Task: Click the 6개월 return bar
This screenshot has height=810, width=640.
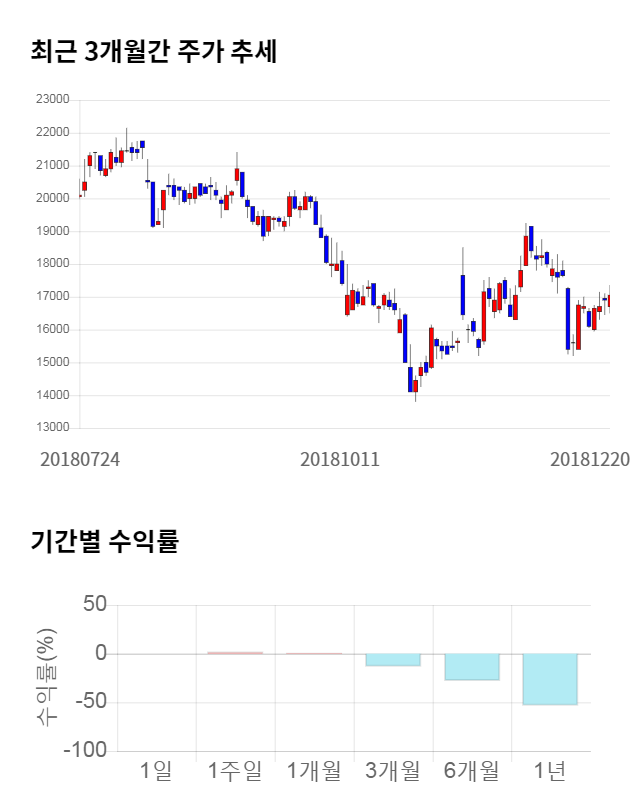Action: (471, 667)
